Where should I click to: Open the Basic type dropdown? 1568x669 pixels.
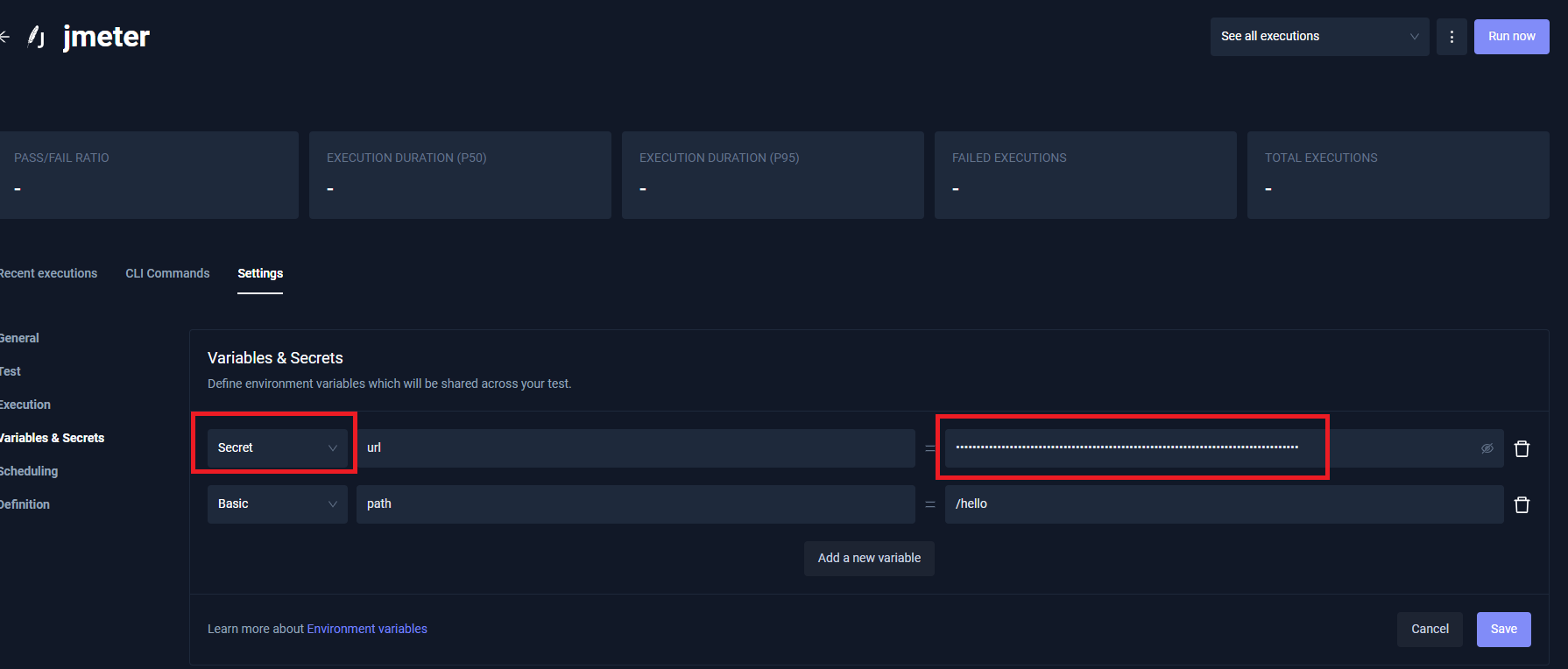tap(277, 504)
